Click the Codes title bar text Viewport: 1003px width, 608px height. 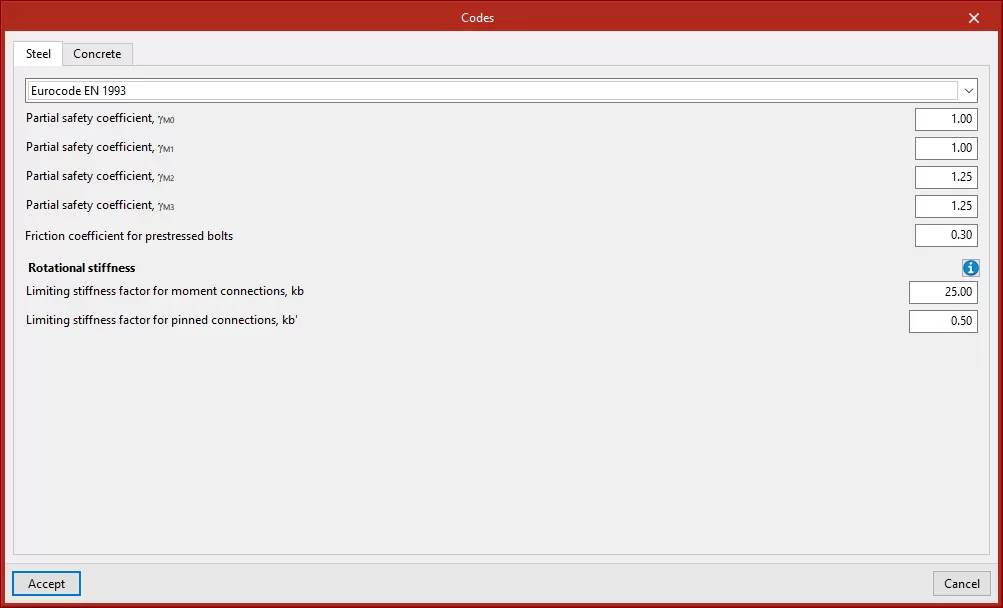click(477, 17)
